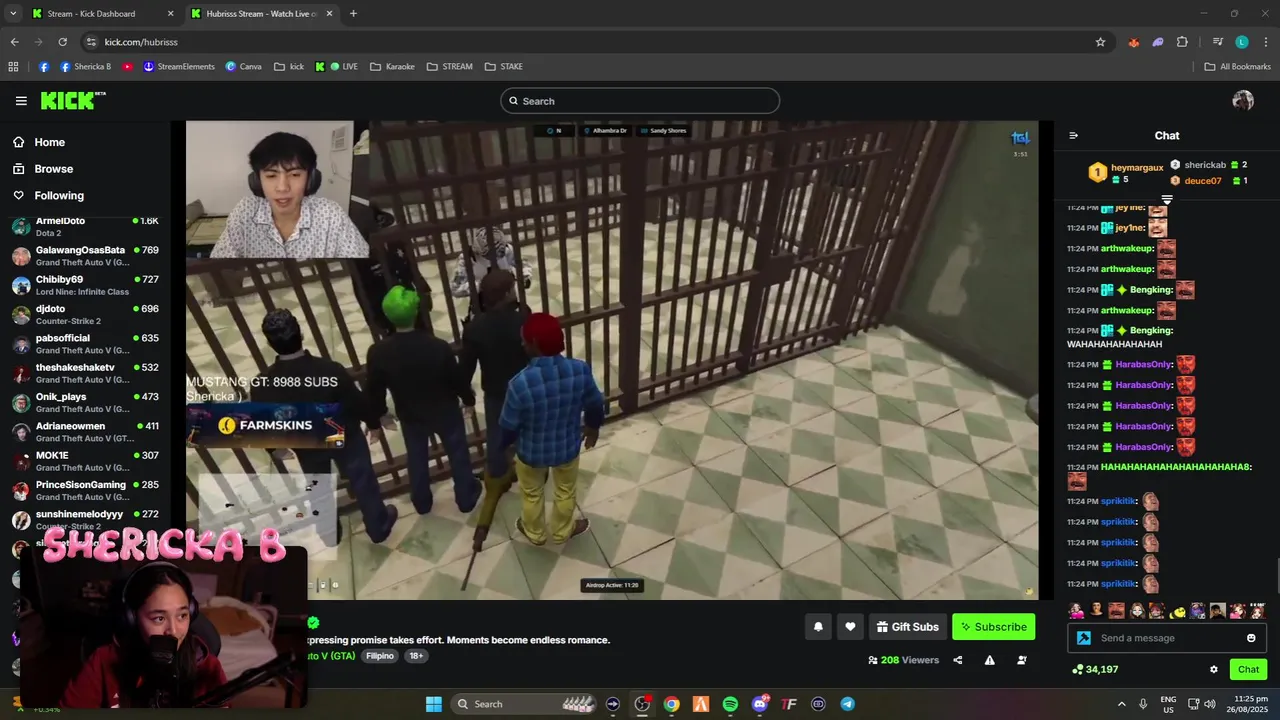Open Spotify from taskbar
The width and height of the screenshot is (1280, 720).
pos(730,704)
